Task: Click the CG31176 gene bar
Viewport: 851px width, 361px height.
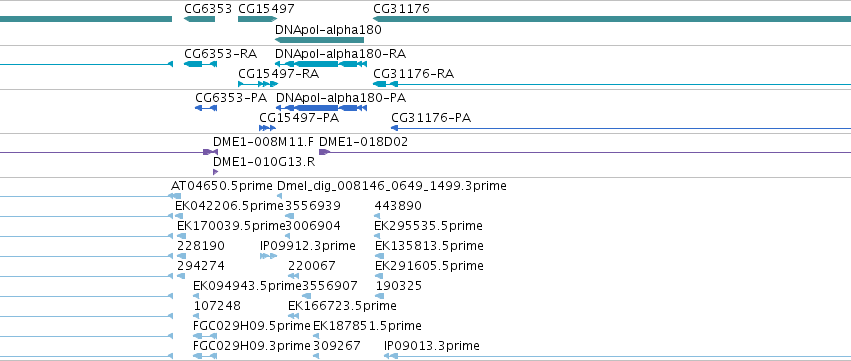Action: [x=612, y=20]
